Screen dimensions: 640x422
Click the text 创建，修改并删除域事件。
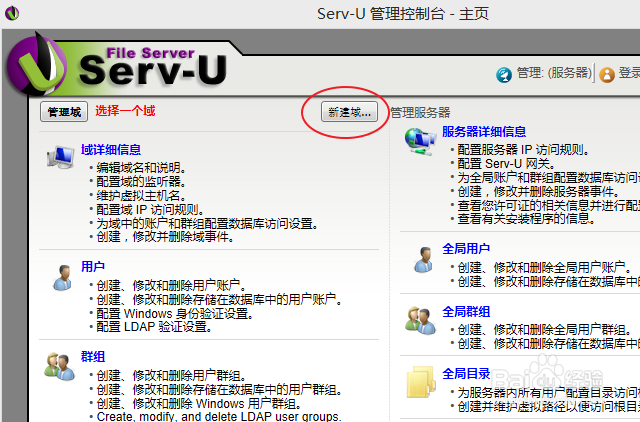(x=165, y=237)
